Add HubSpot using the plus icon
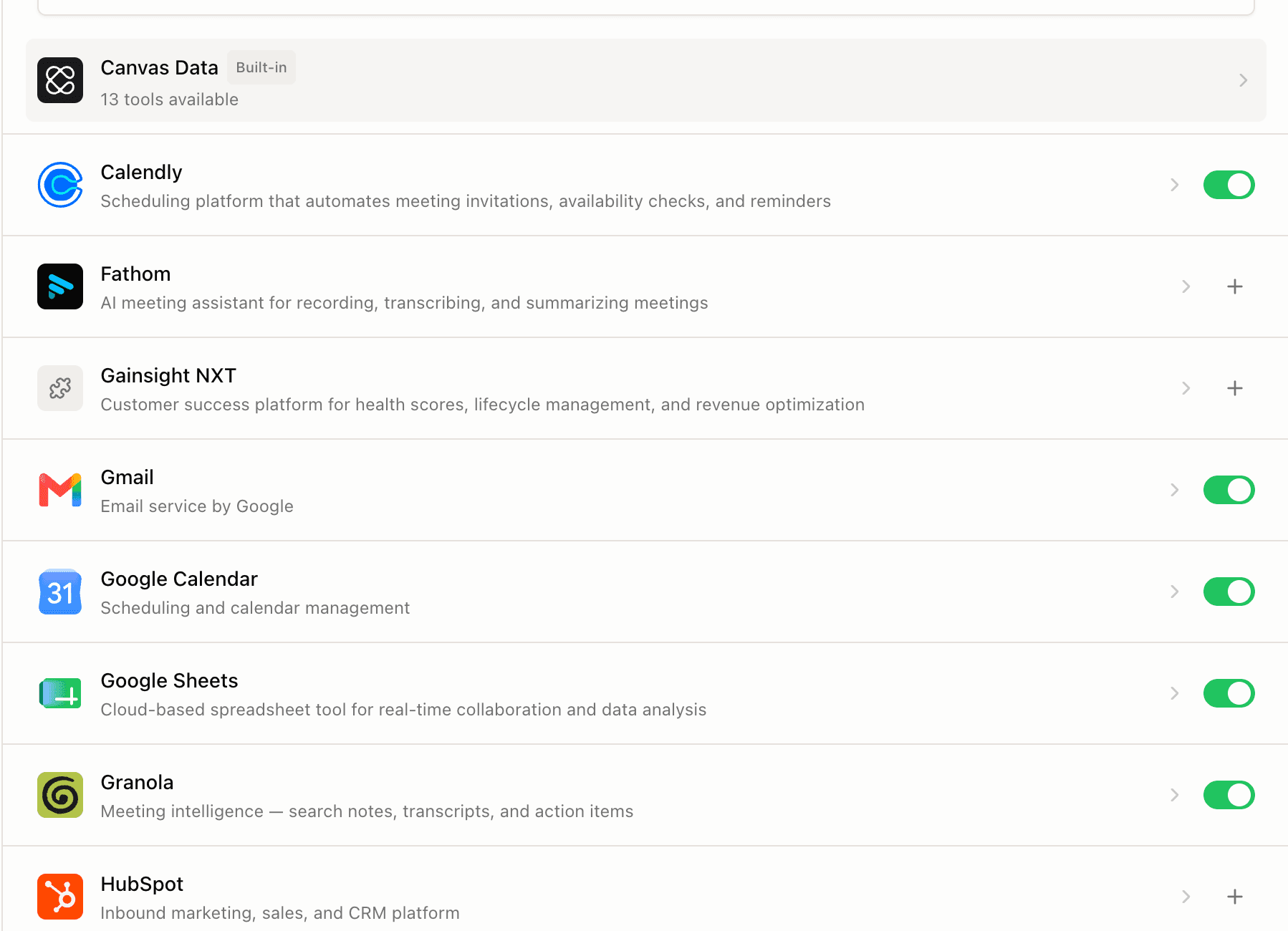This screenshot has height=931, width=1288. (1235, 897)
